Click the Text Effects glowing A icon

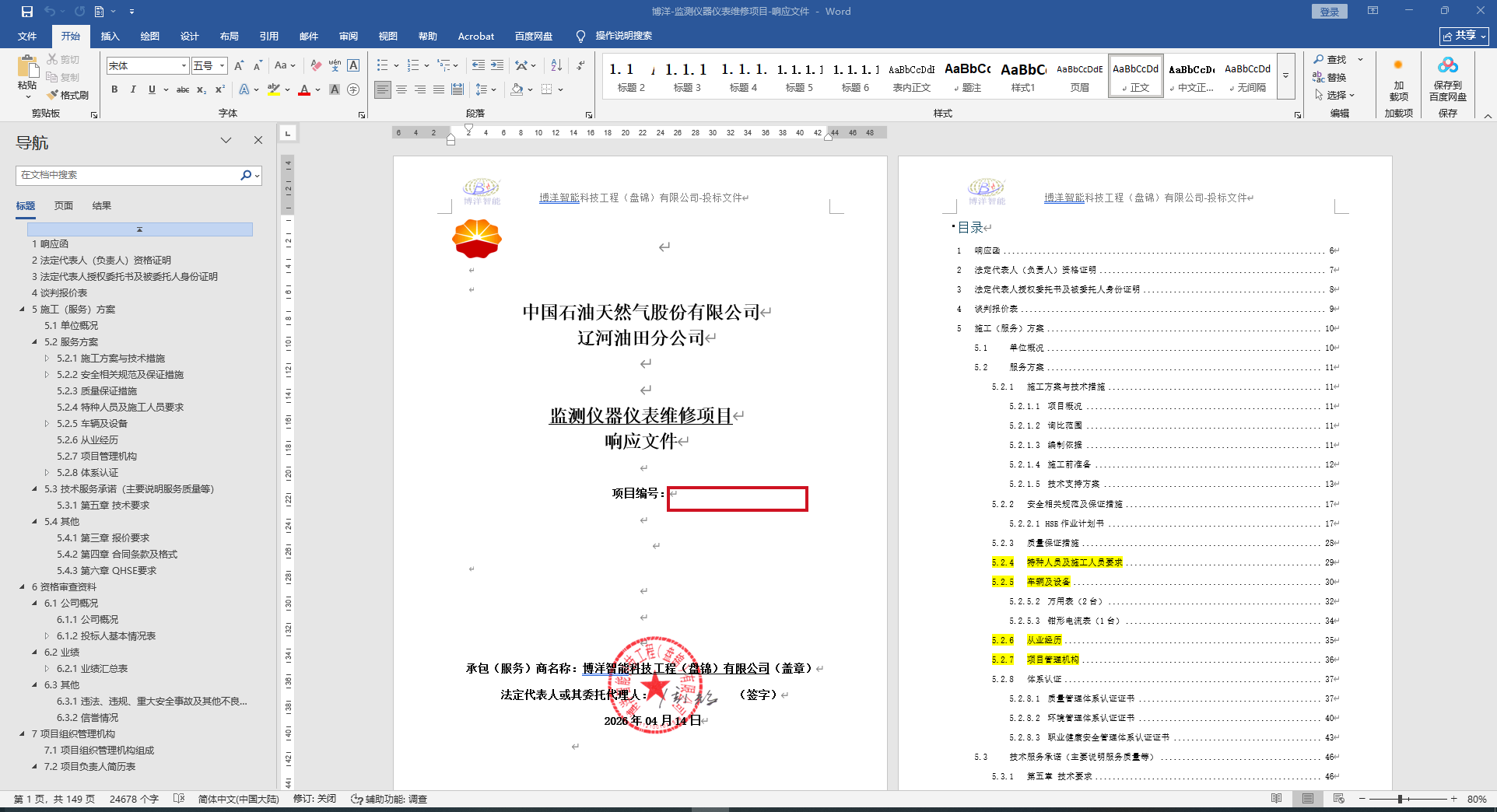[x=244, y=89]
